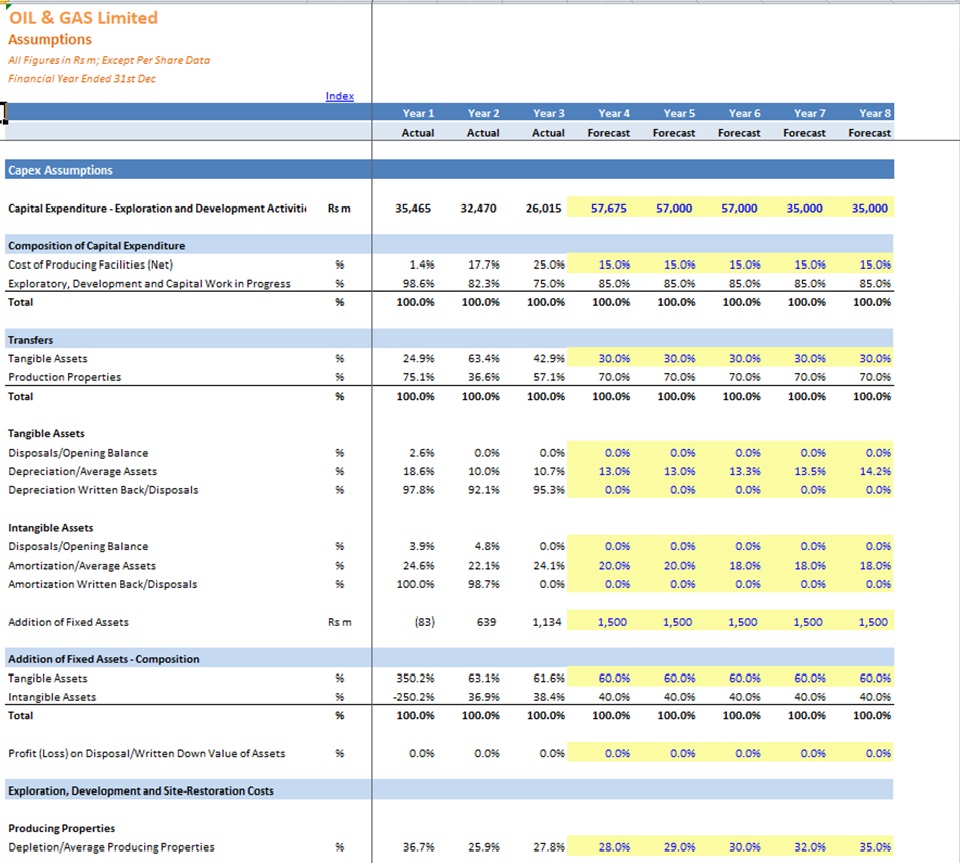Viewport: 960px width, 863px height.
Task: Select Year 3 Depreciation Written Back 95.3%
Action: [549, 490]
